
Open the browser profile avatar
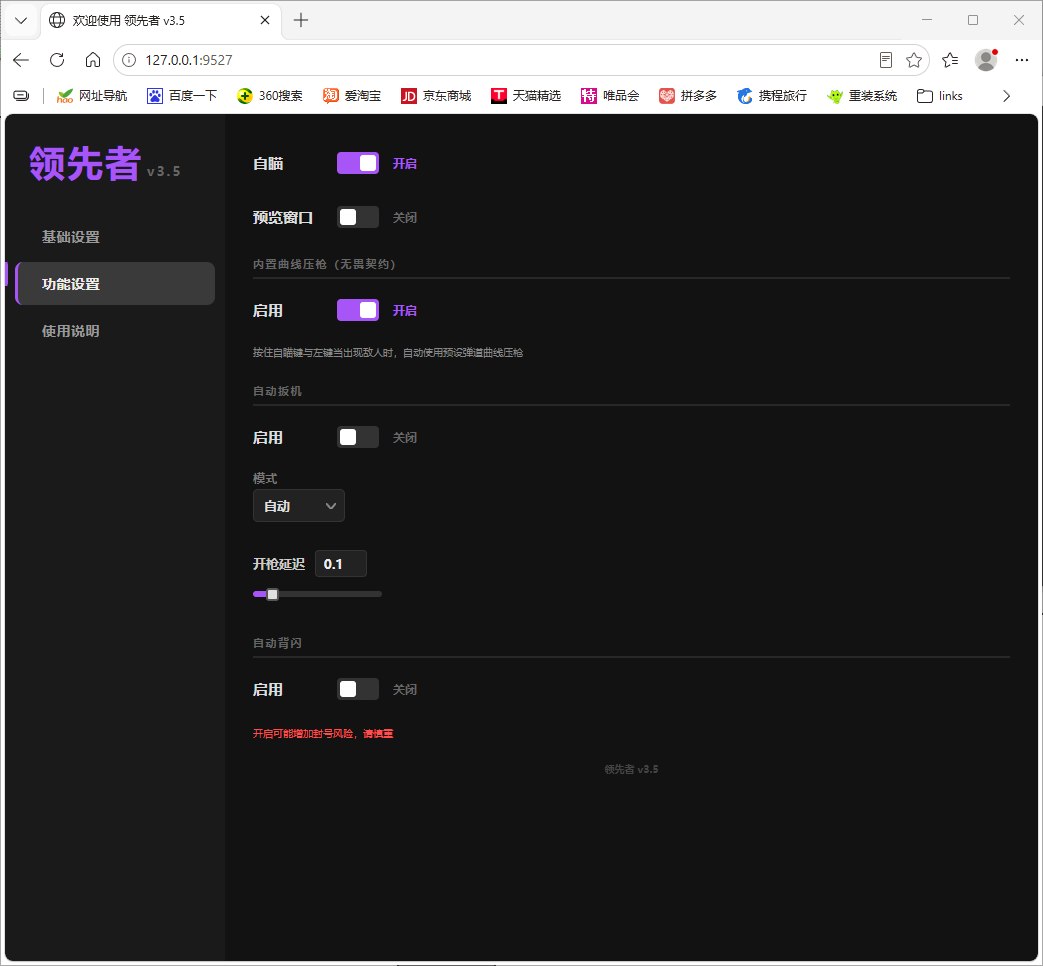pos(986,60)
